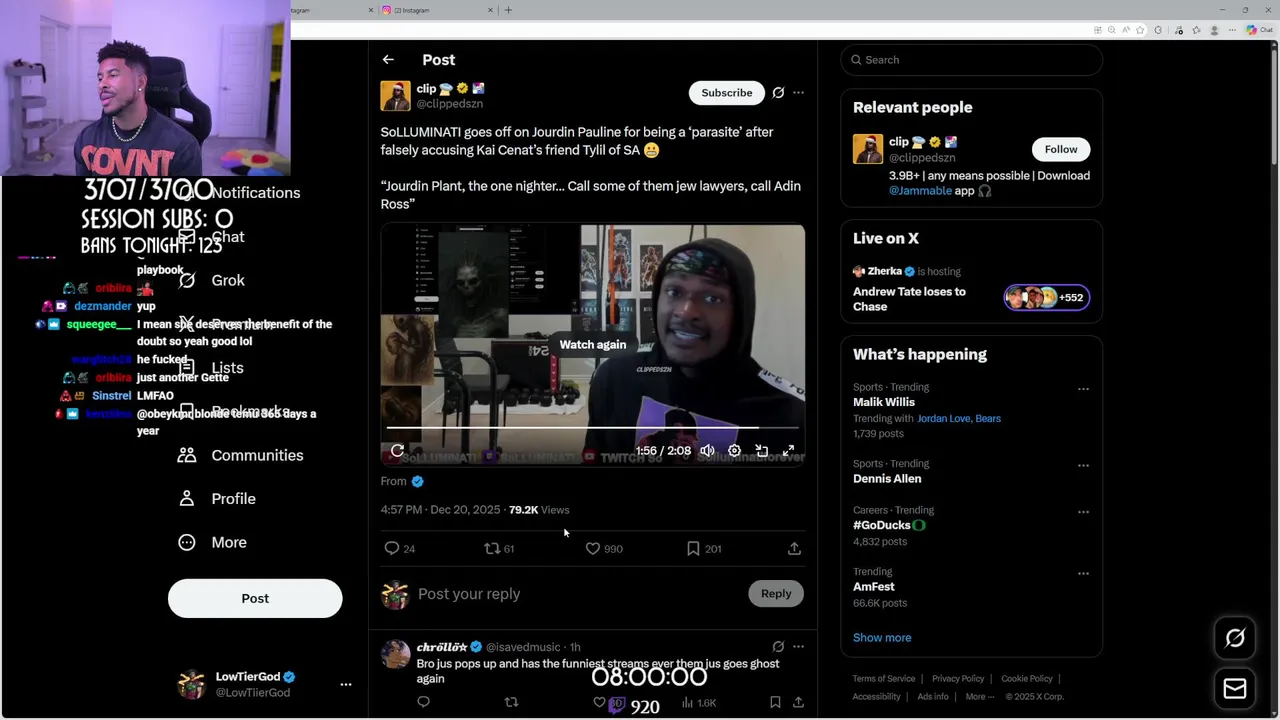The width and height of the screenshot is (1280, 720).
Task: Share the main post
Action: coord(794,549)
